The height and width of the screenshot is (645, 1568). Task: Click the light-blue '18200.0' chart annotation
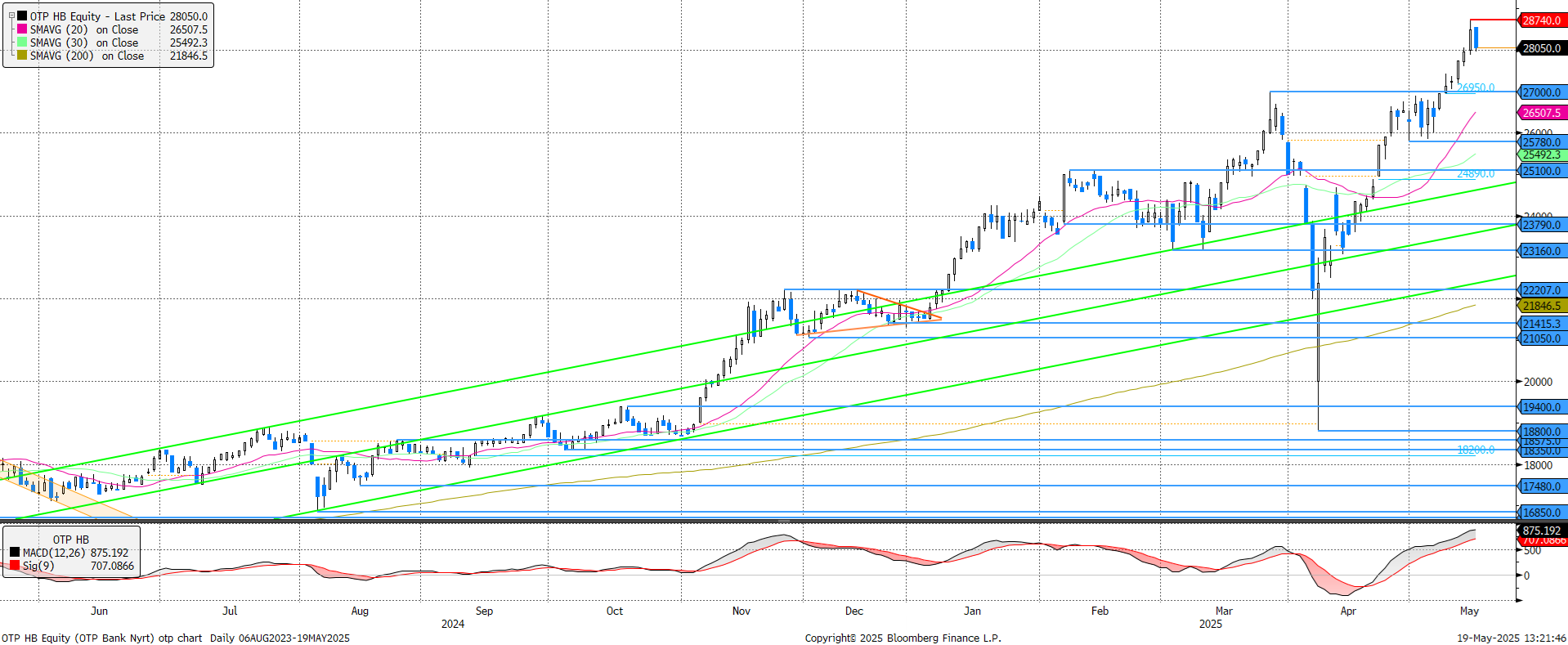point(1476,450)
